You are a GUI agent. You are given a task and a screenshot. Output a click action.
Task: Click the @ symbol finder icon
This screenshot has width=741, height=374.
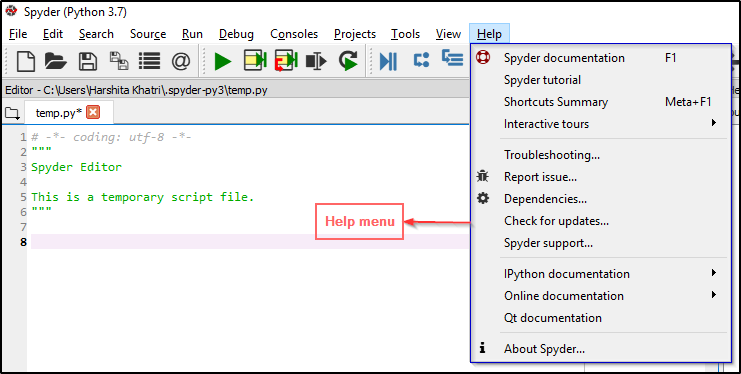pyautogui.click(x=181, y=61)
